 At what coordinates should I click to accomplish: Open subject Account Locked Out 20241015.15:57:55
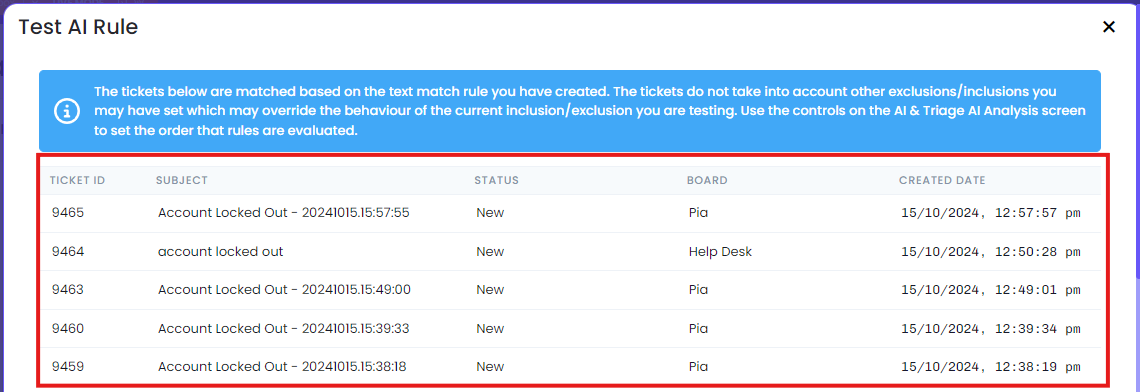click(x=284, y=213)
